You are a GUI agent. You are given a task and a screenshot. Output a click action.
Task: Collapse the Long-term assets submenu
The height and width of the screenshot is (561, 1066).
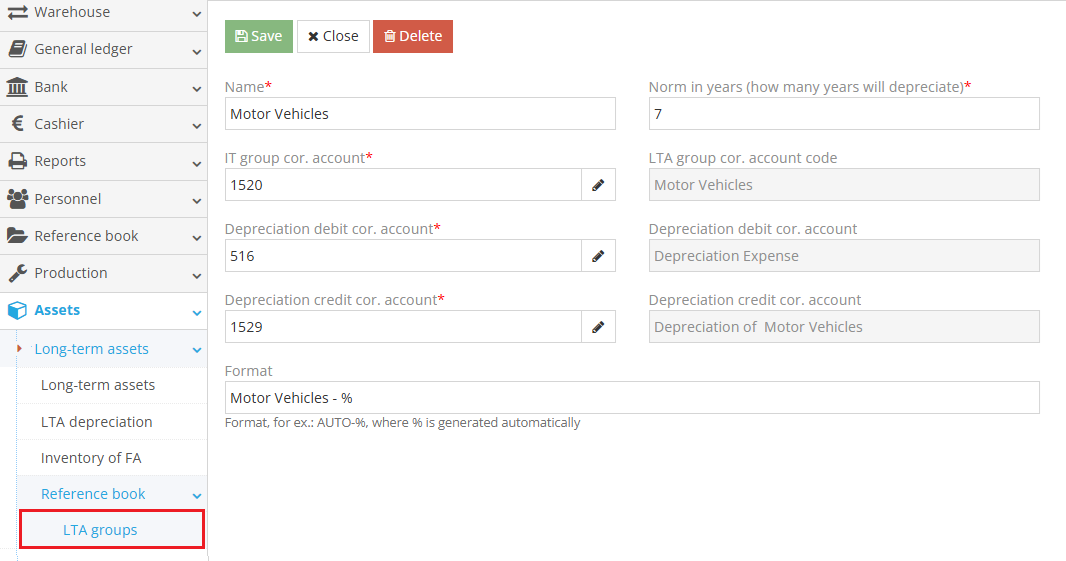(x=196, y=350)
